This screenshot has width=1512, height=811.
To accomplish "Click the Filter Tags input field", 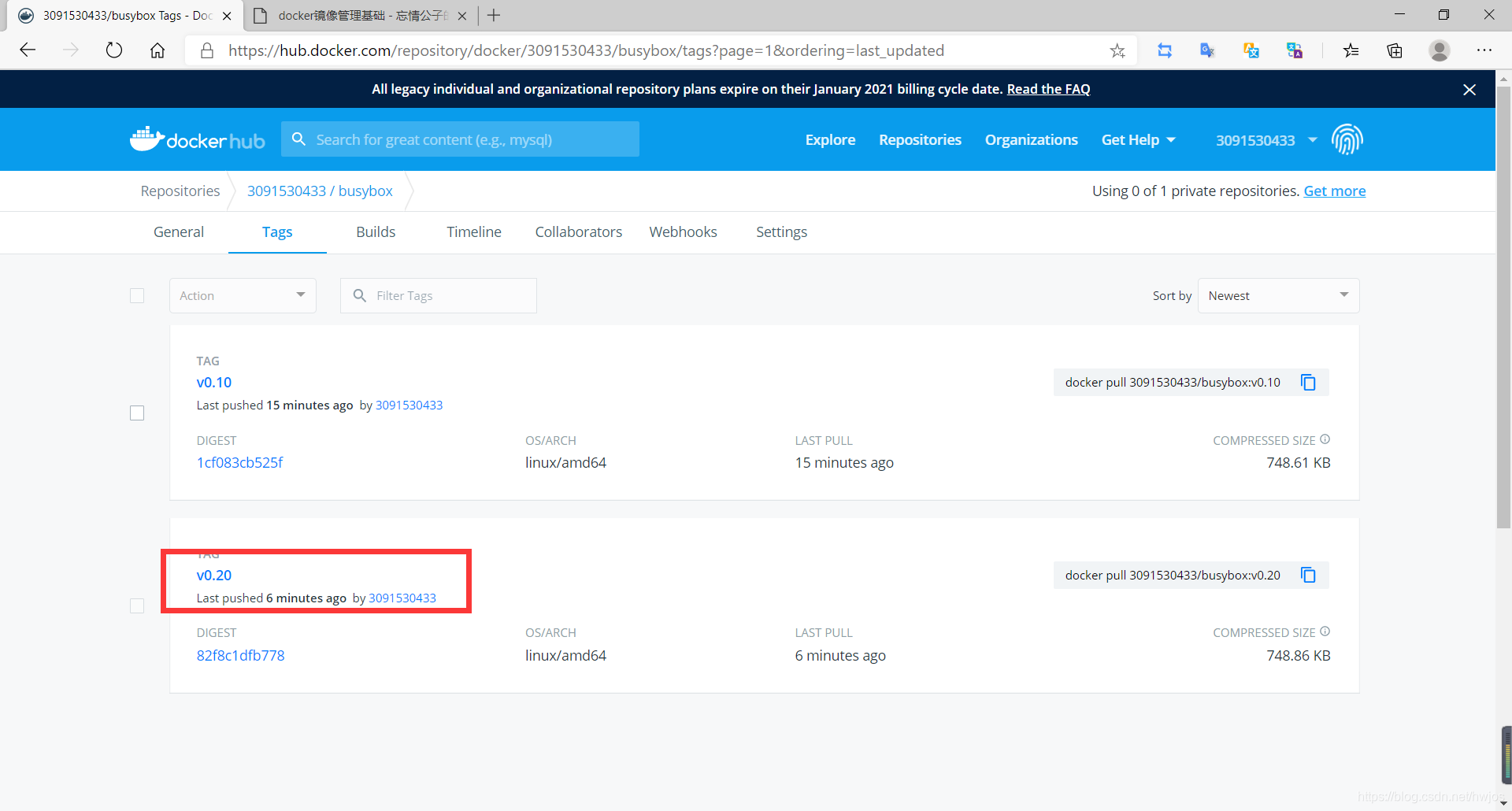I will (439, 295).
